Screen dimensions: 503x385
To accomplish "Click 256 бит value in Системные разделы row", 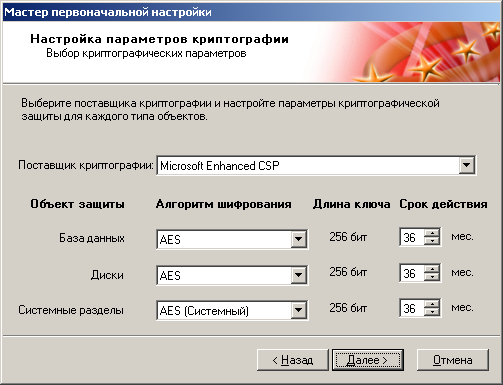I will (x=348, y=308).
